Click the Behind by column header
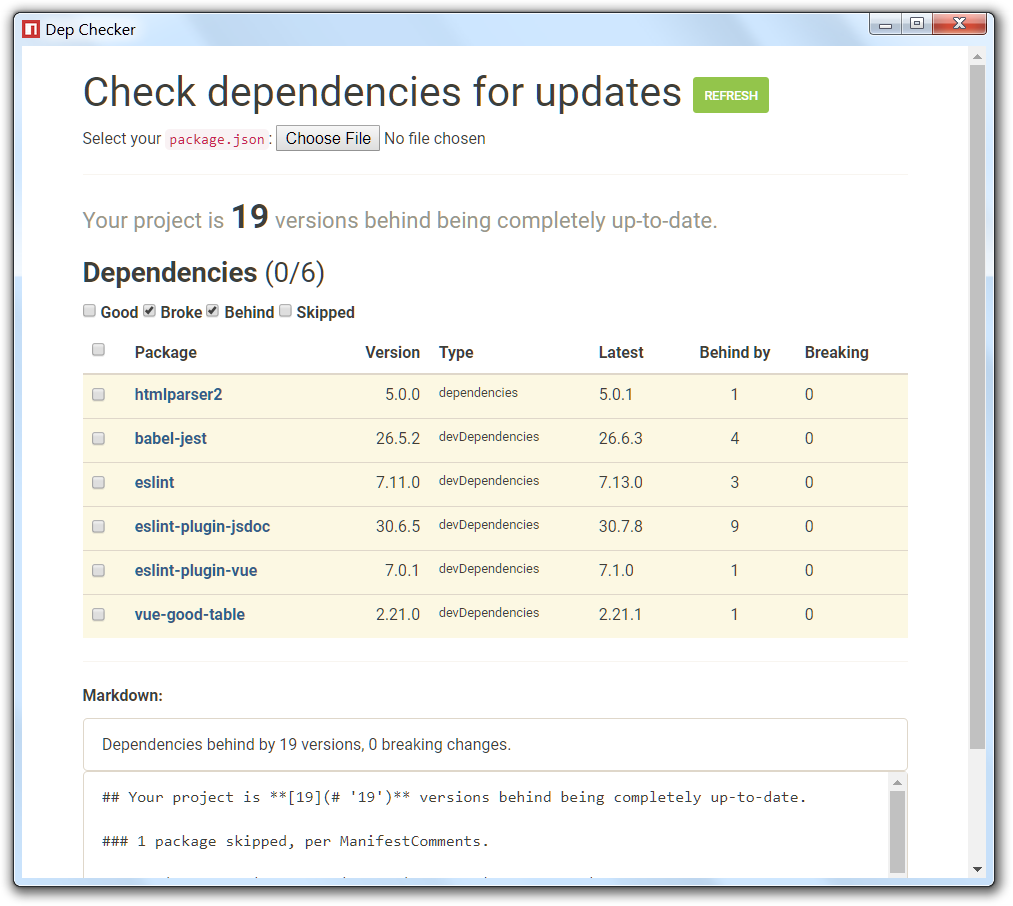This screenshot has height=906, width=1013. pyautogui.click(x=735, y=352)
